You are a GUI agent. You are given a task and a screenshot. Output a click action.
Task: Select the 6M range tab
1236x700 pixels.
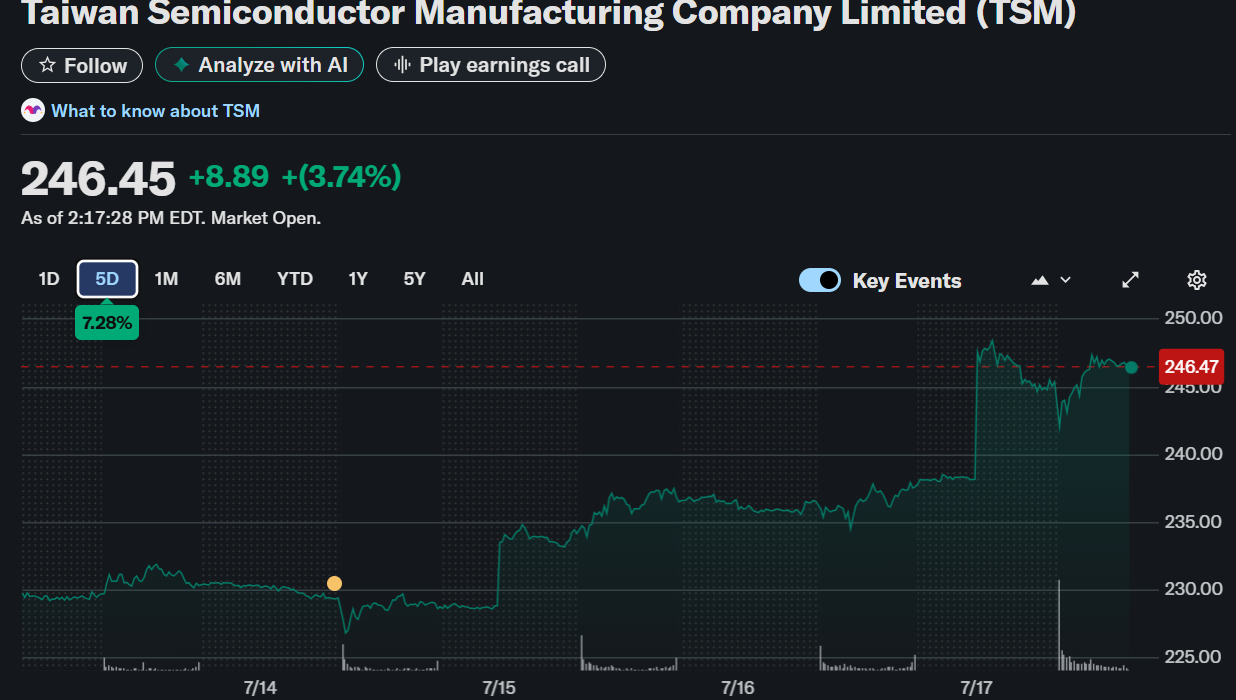[x=228, y=279]
